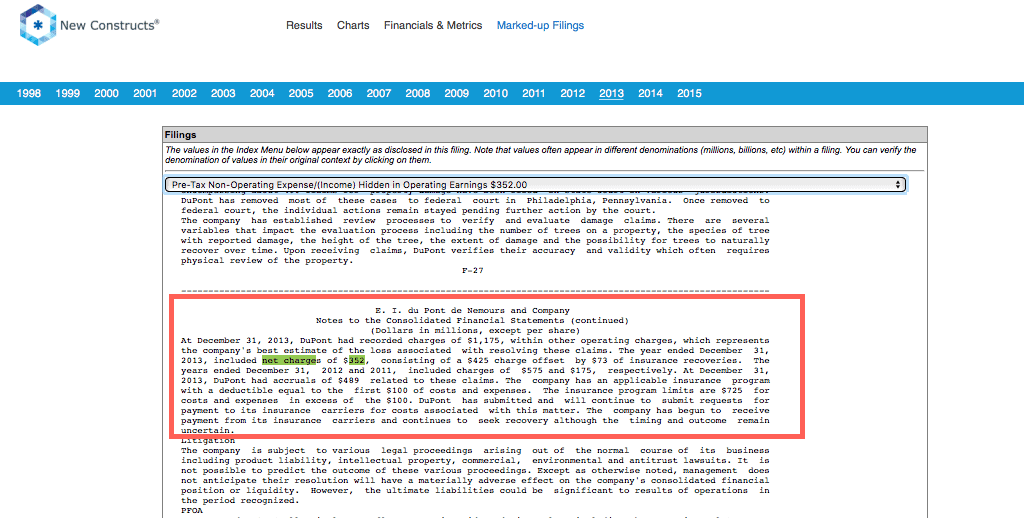Select the 2011 year tab
1024x518 pixels.
click(534, 93)
